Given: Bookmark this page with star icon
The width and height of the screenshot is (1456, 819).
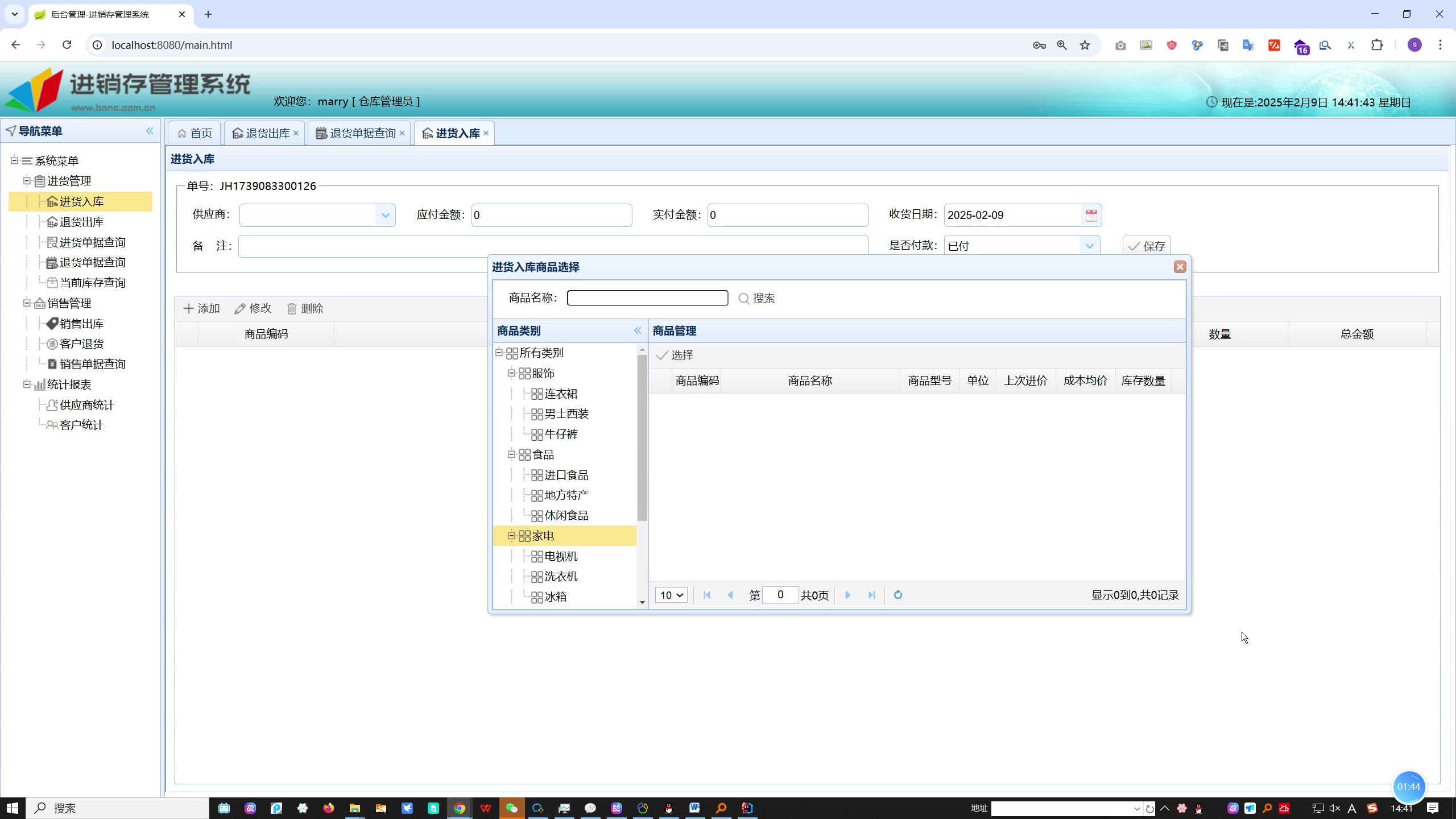Looking at the screenshot, I should click(x=1085, y=45).
